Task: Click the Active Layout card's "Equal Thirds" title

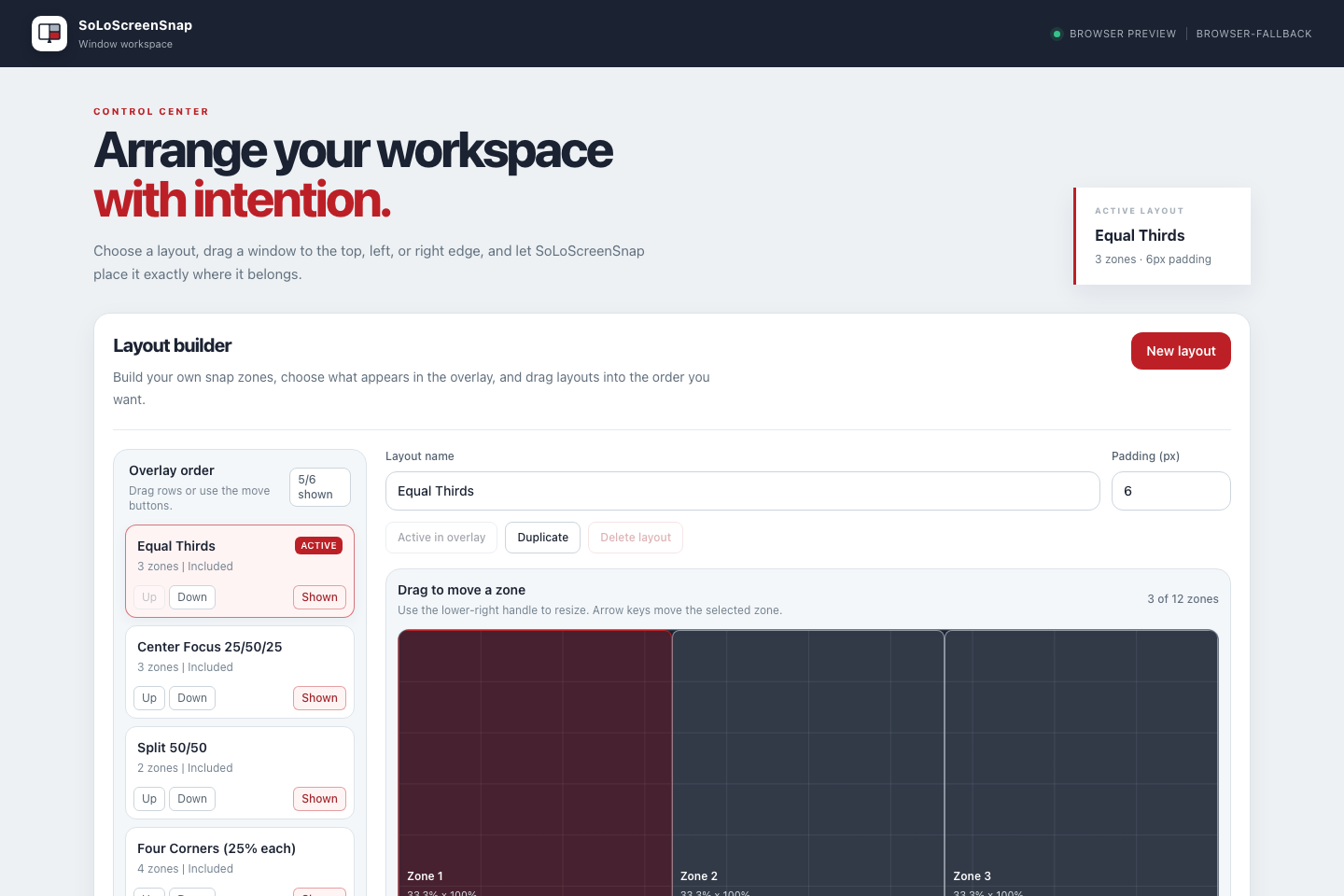Action: coord(1140,235)
